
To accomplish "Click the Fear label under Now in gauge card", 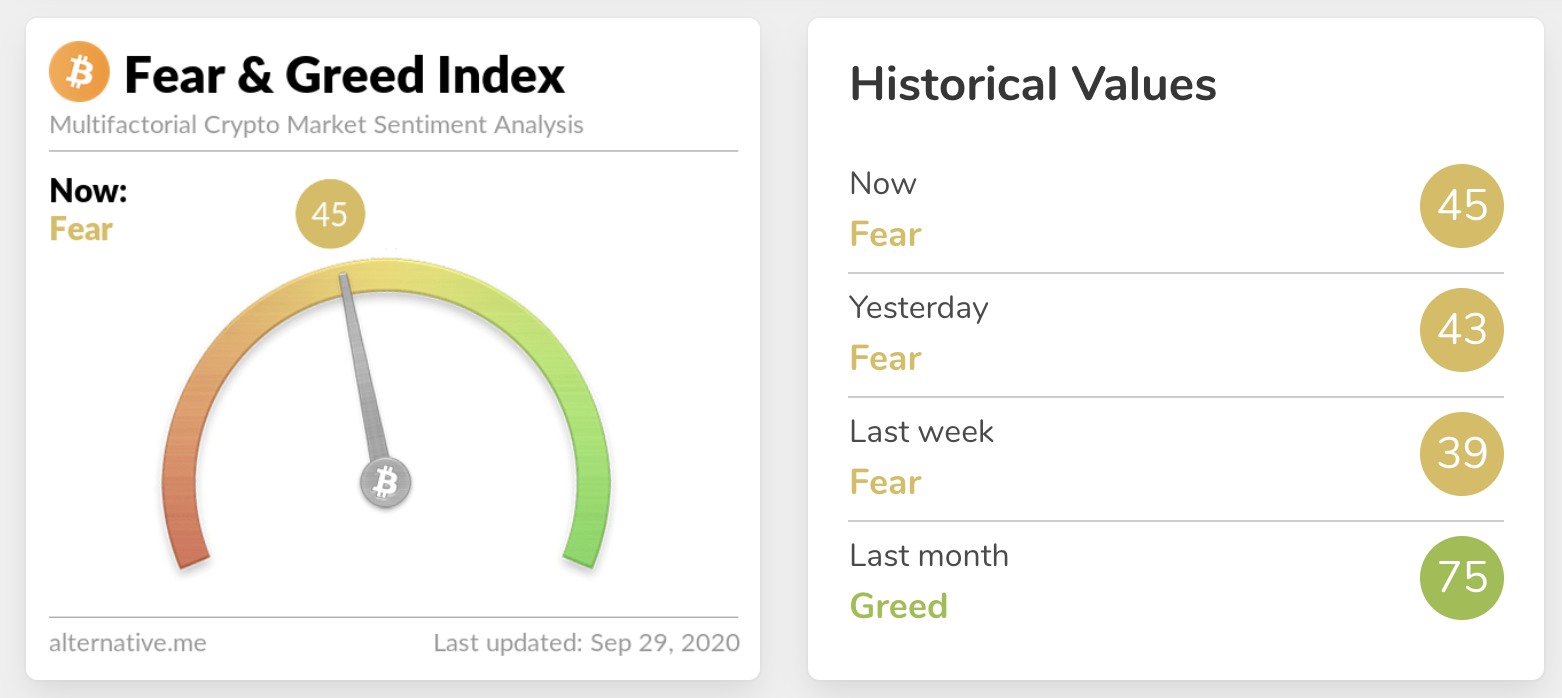I will point(81,229).
